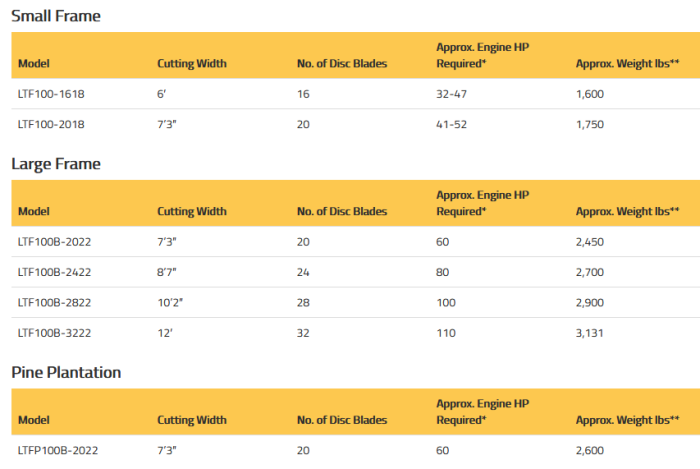Click Approx. Engine HP Required header, Pine Plantation

(471, 411)
